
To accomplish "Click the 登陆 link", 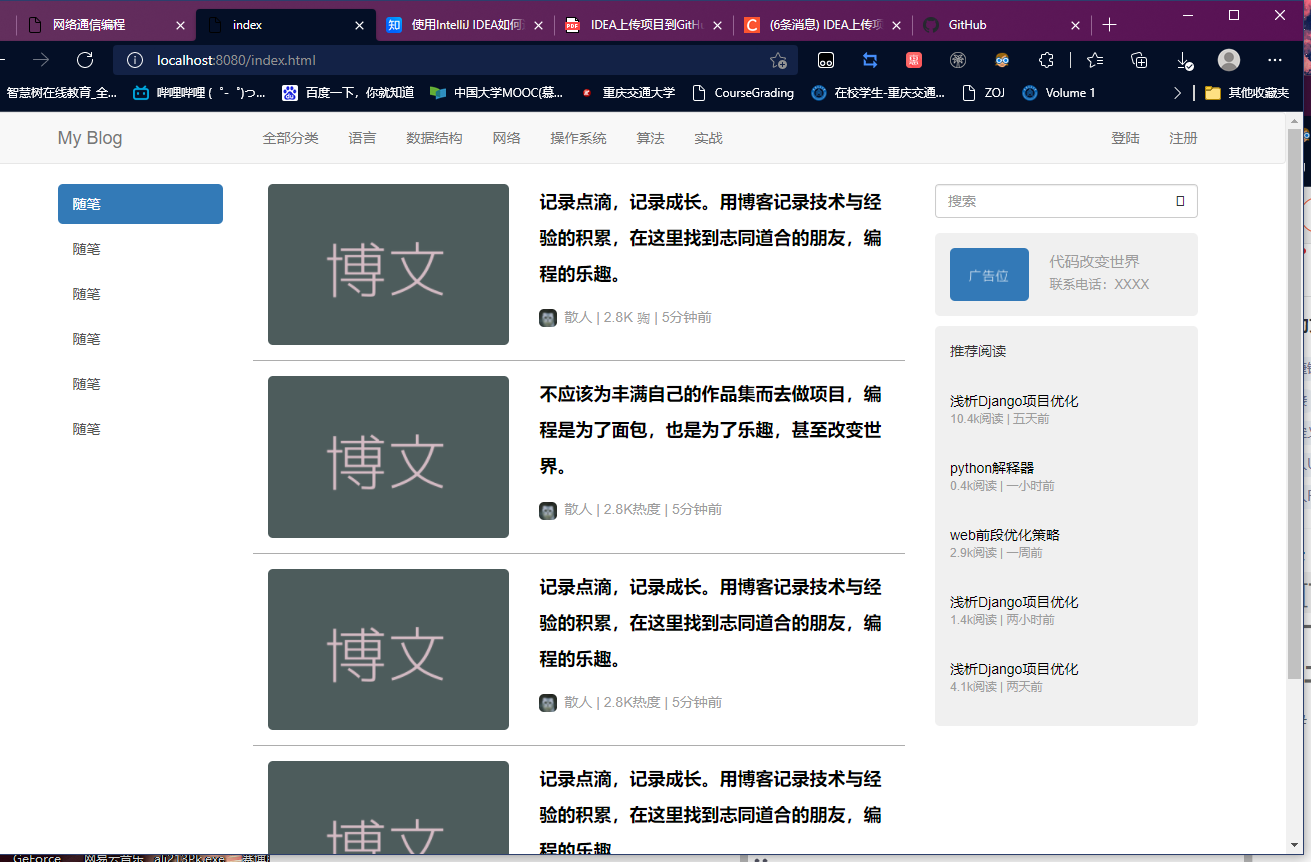I will 1125,138.
